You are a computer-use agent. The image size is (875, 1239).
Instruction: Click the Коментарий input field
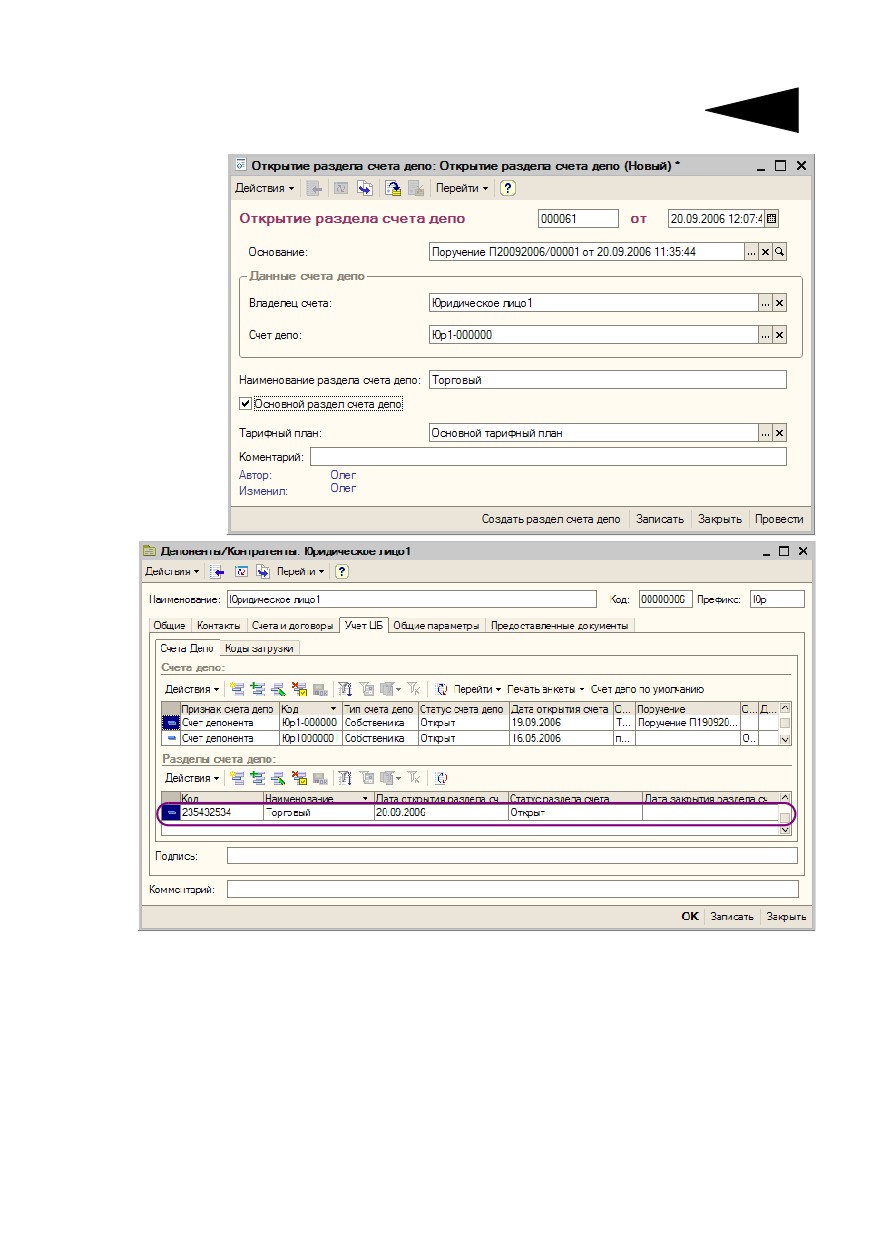(x=548, y=456)
